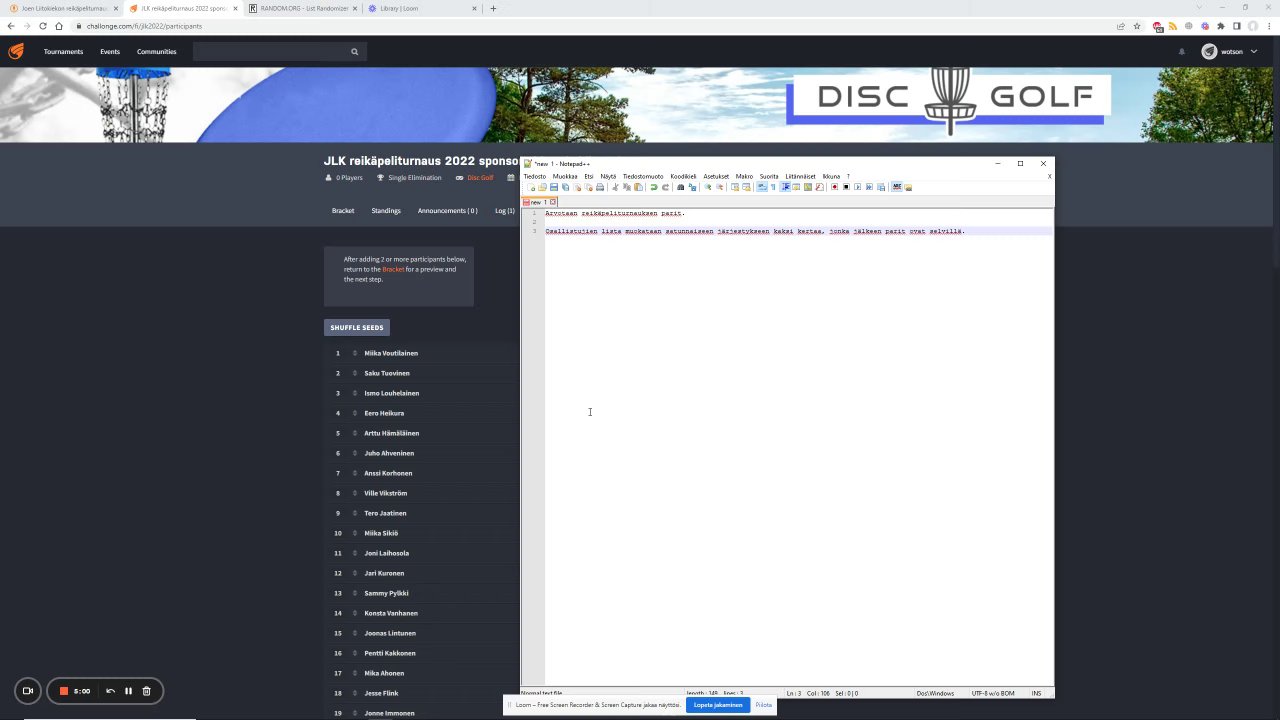The width and height of the screenshot is (1280, 720).
Task: Click the Play macro icon in Notepad++
Action: (x=857, y=187)
